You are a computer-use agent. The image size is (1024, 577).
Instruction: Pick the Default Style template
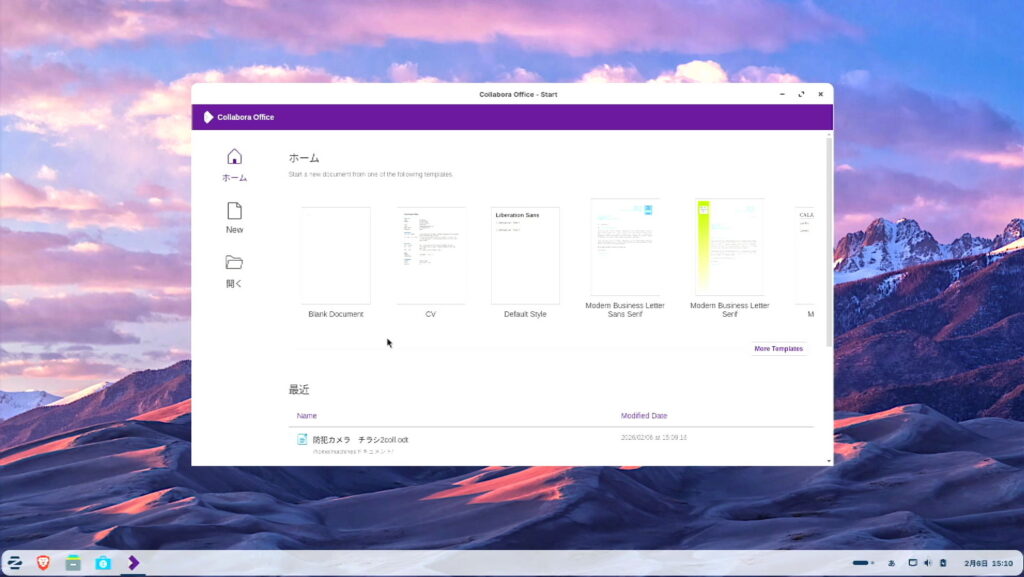pos(525,256)
